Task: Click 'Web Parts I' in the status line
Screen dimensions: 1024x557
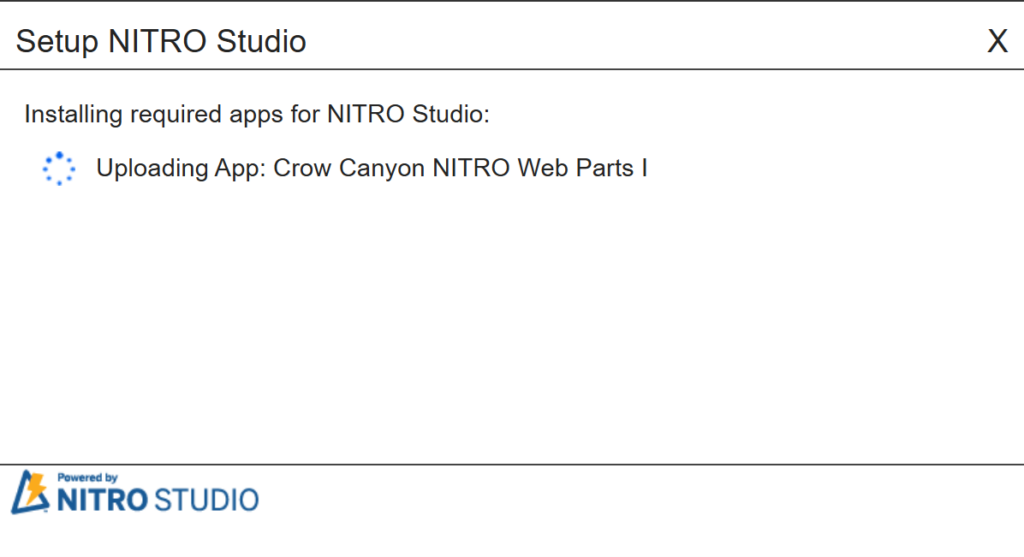Action: (582, 168)
